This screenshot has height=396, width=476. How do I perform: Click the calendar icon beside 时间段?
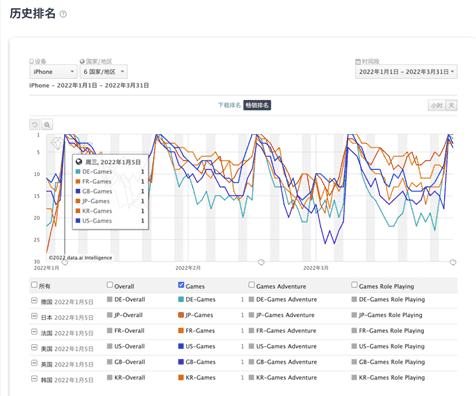point(358,62)
